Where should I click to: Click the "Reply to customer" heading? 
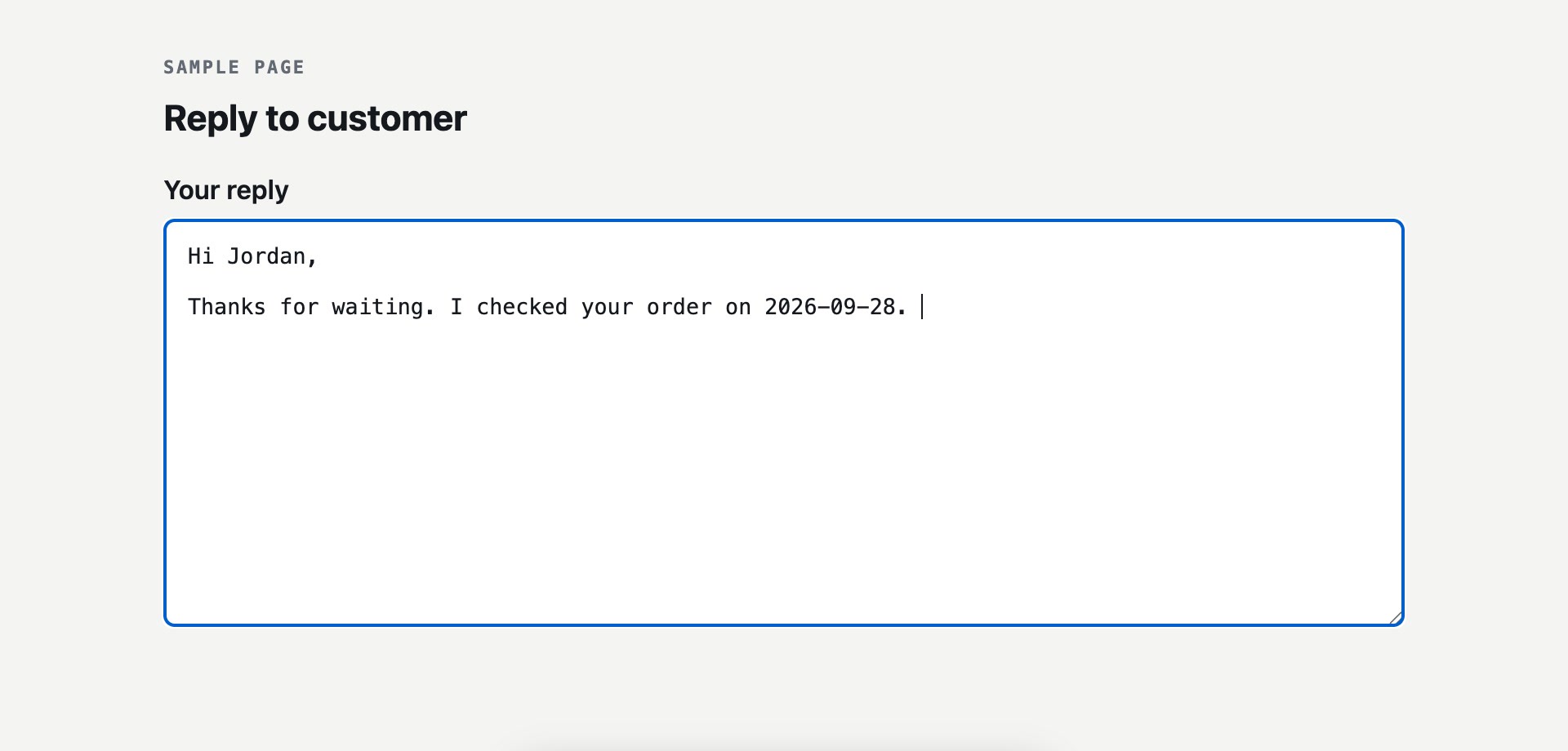tap(315, 118)
